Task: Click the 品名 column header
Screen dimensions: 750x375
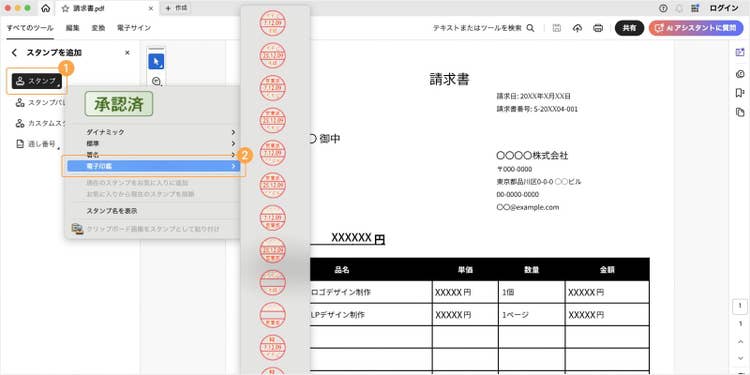Action: click(x=342, y=269)
